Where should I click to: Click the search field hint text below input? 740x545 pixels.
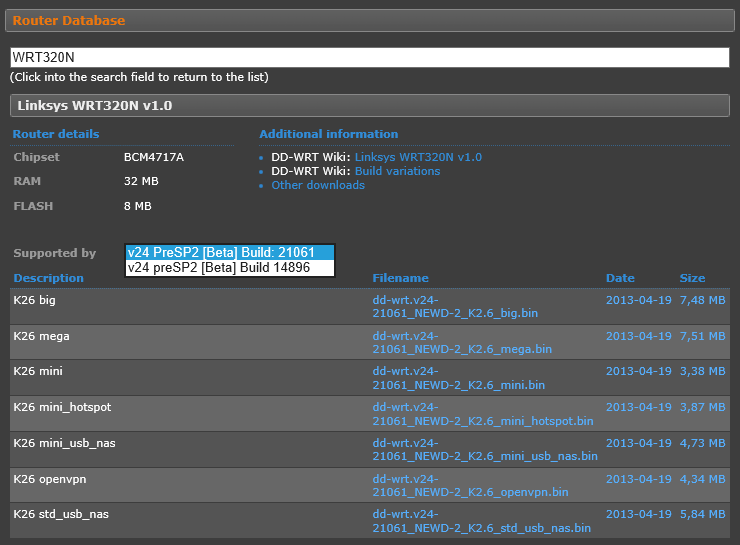139,77
